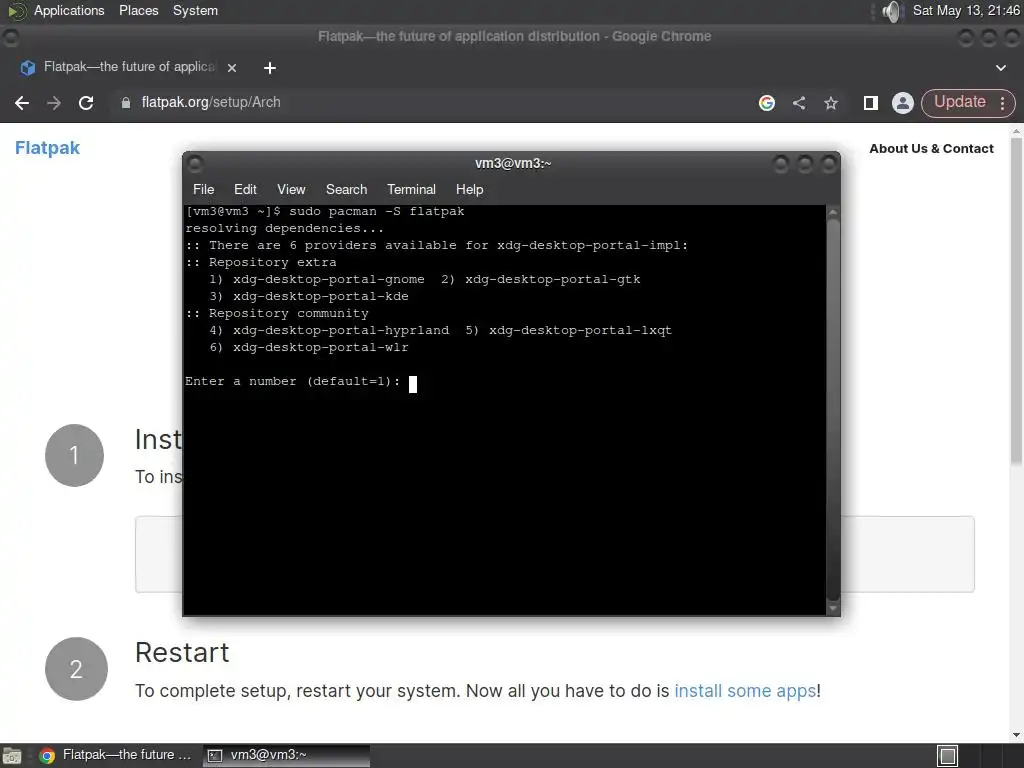The width and height of the screenshot is (1024, 768).
Task: Open the terminal's File menu
Action: (203, 189)
